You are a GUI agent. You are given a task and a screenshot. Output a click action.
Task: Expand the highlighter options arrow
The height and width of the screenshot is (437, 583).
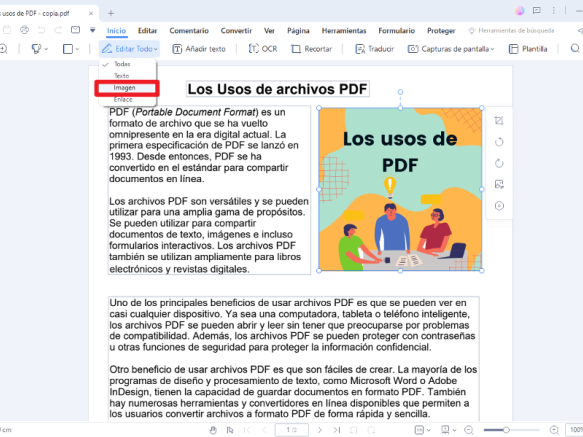46,49
